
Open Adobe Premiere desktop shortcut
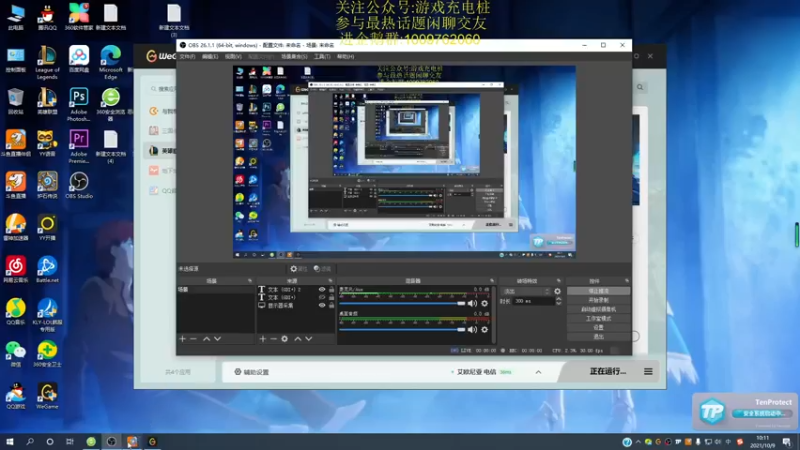[x=79, y=146]
